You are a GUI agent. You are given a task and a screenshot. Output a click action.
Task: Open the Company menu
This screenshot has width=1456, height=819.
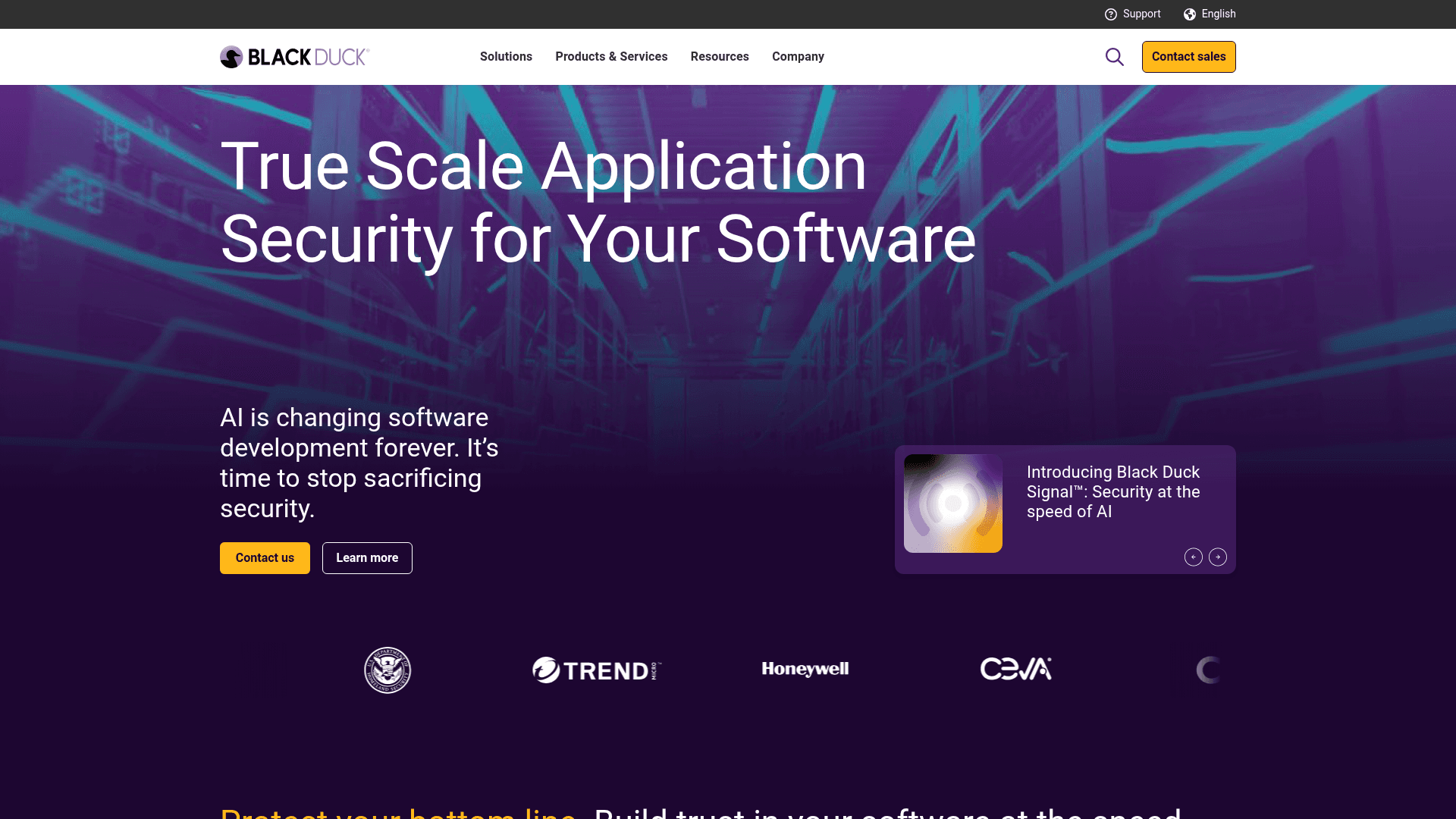[798, 56]
